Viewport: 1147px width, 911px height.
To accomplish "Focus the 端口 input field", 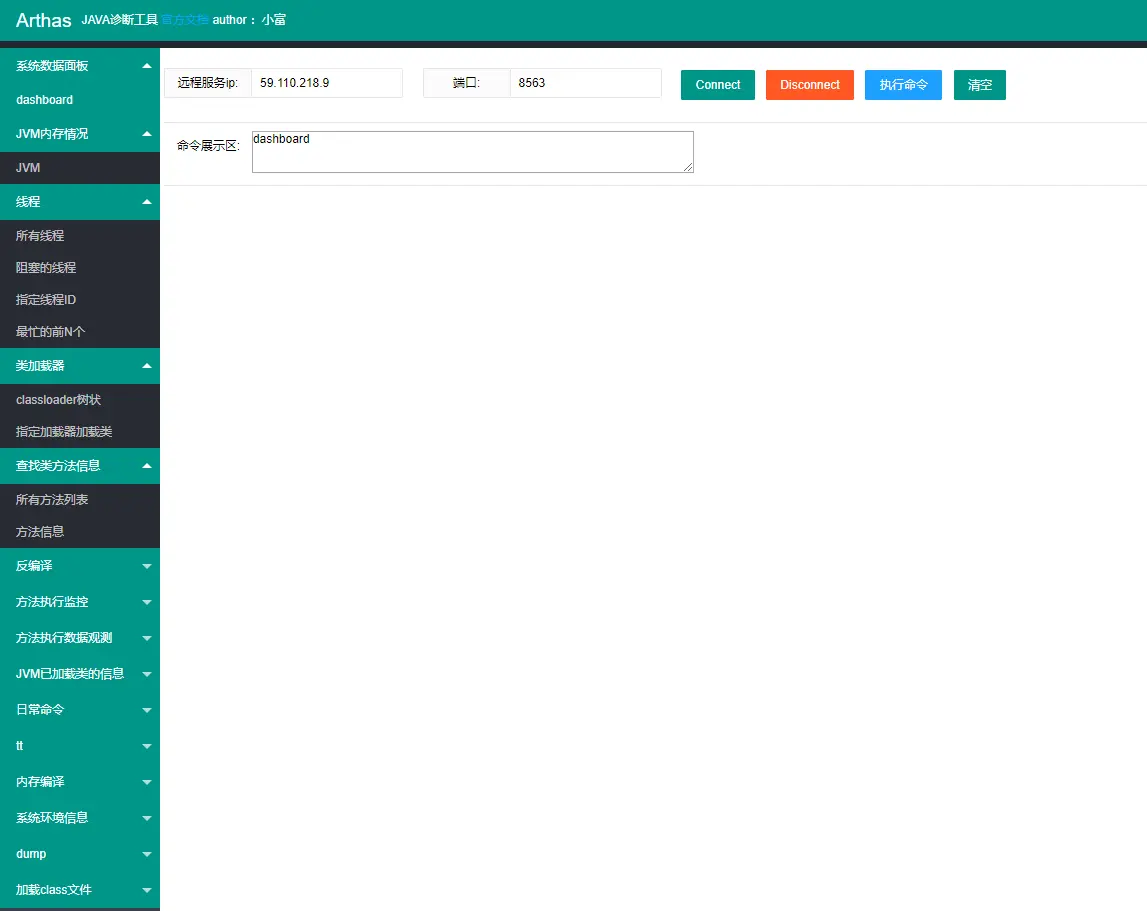I will click(586, 83).
